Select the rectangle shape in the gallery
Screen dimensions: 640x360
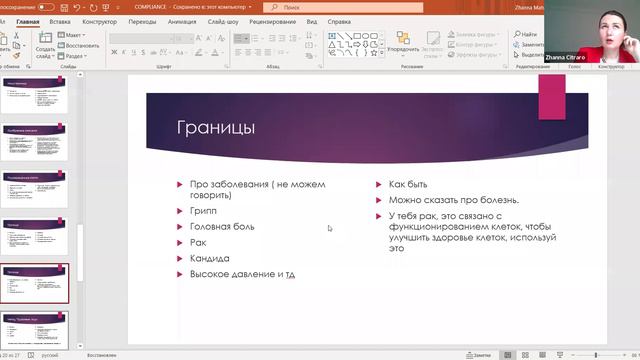click(x=357, y=36)
